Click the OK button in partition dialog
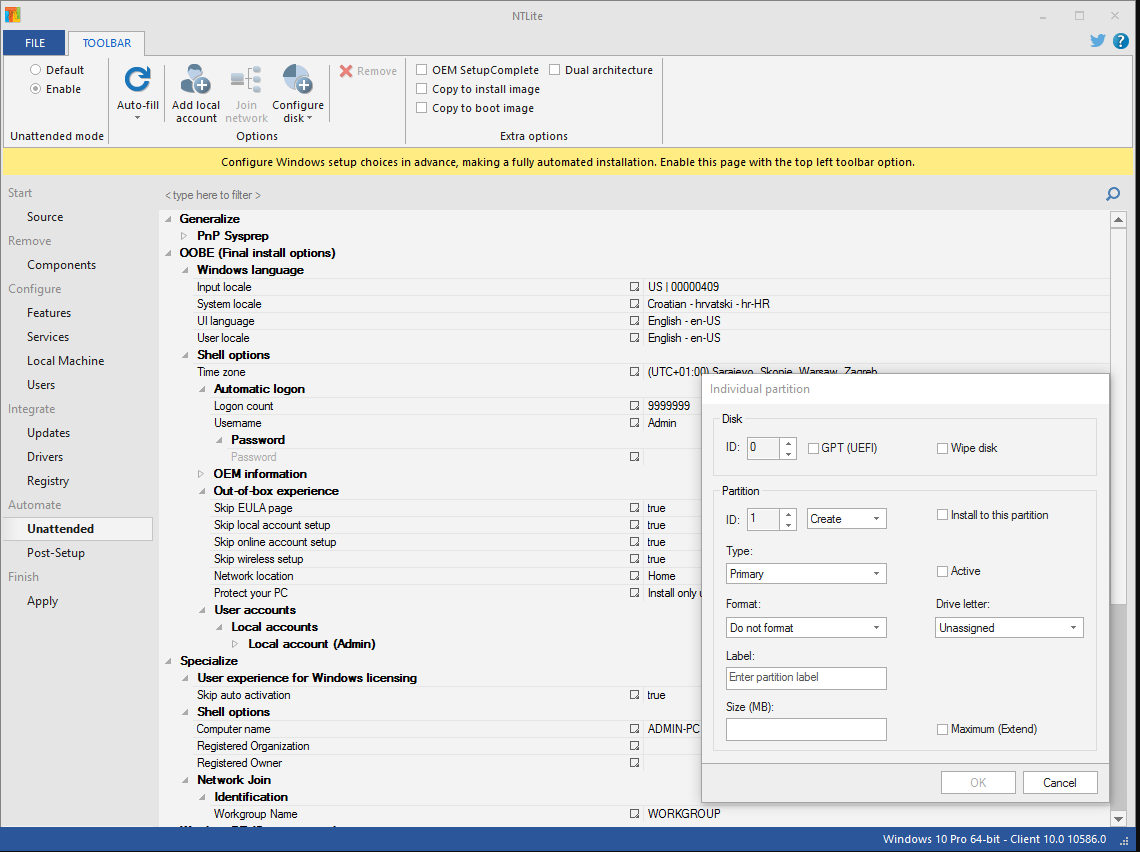The image size is (1140, 852). 978,783
